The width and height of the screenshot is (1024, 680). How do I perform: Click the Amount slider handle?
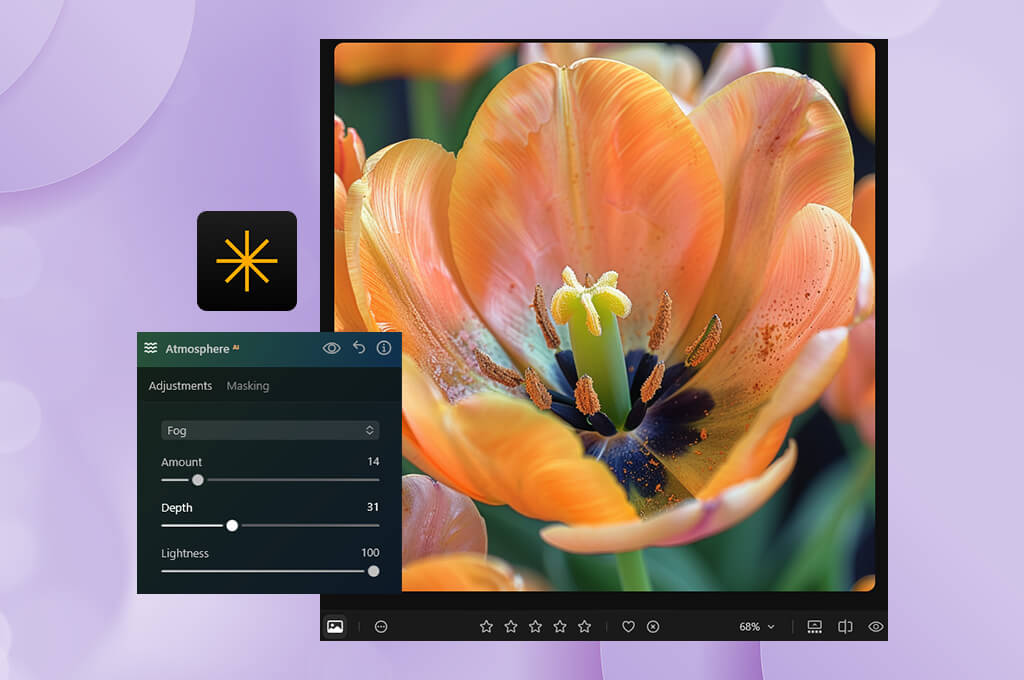pos(197,480)
